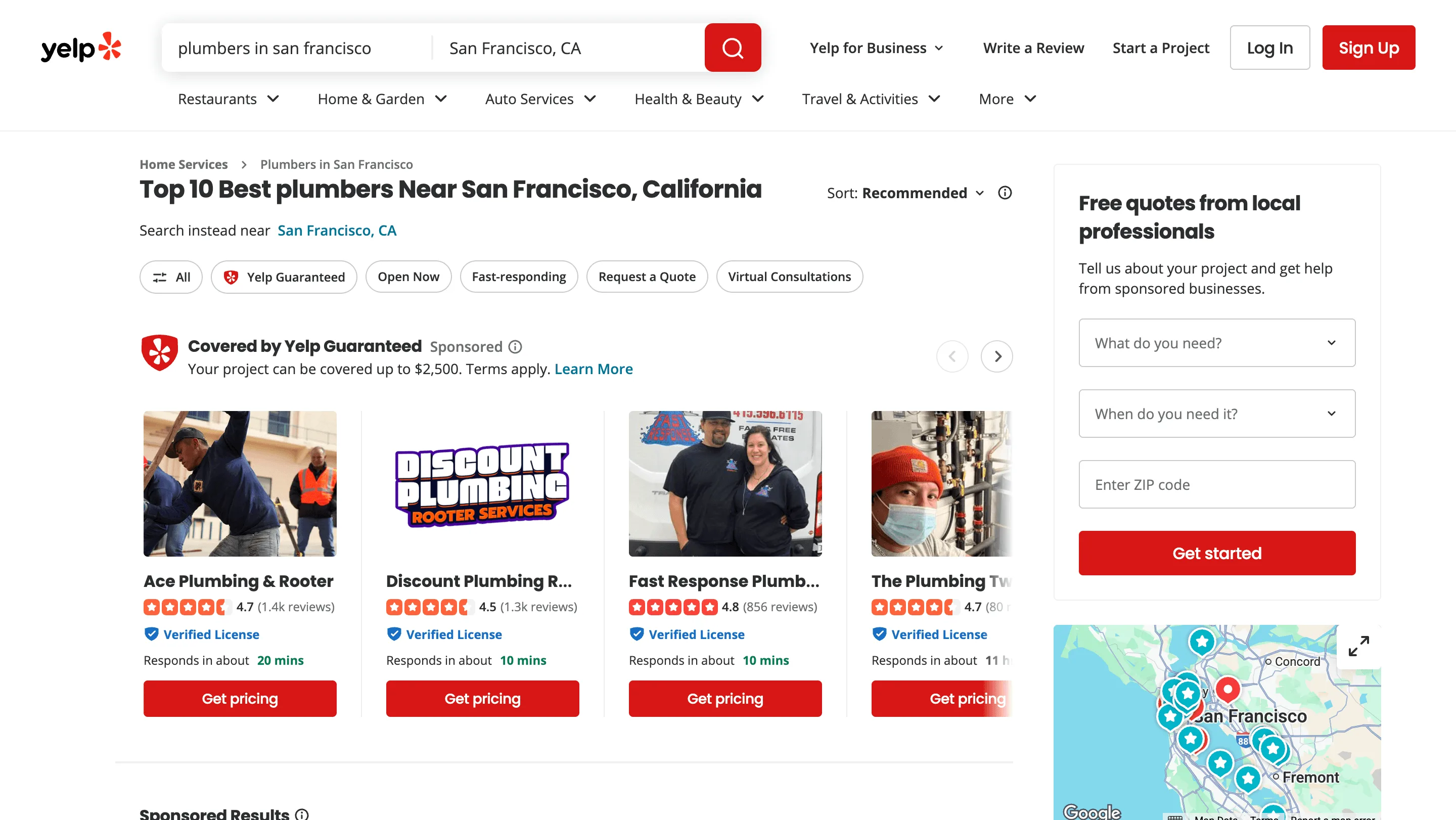Image resolution: width=1456 pixels, height=820 pixels.
Task: Expand the What do you need dropdown
Action: pos(1216,342)
